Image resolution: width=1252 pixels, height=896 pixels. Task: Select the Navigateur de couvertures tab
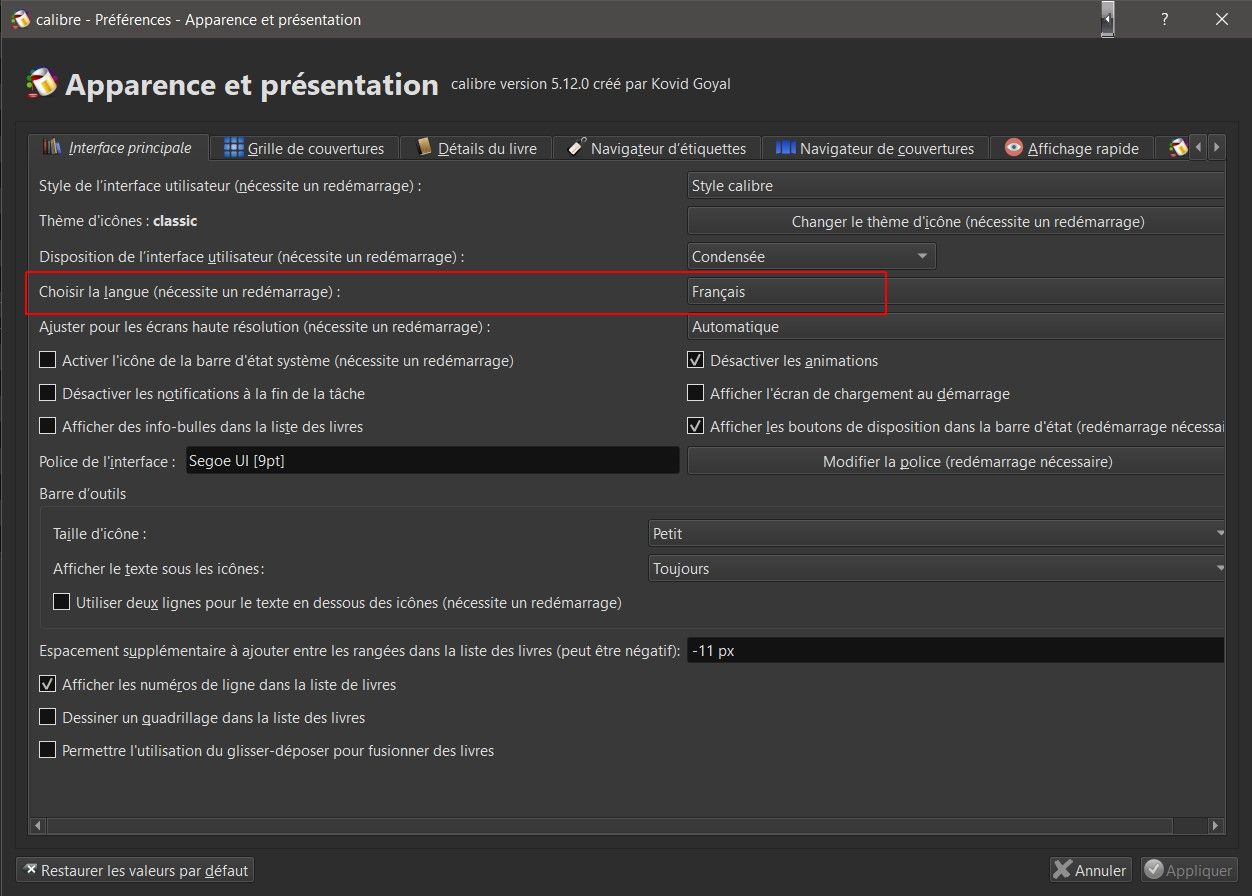click(875, 148)
